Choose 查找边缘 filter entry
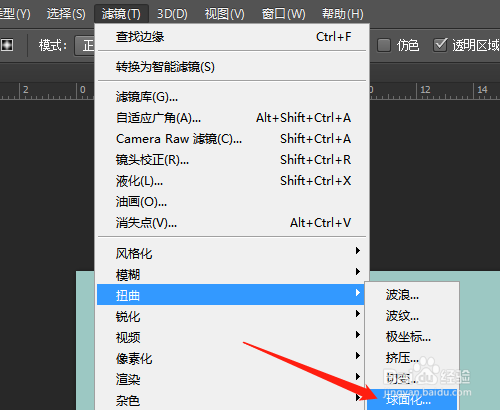Viewport: 500px width, 410px height. [x=233, y=37]
